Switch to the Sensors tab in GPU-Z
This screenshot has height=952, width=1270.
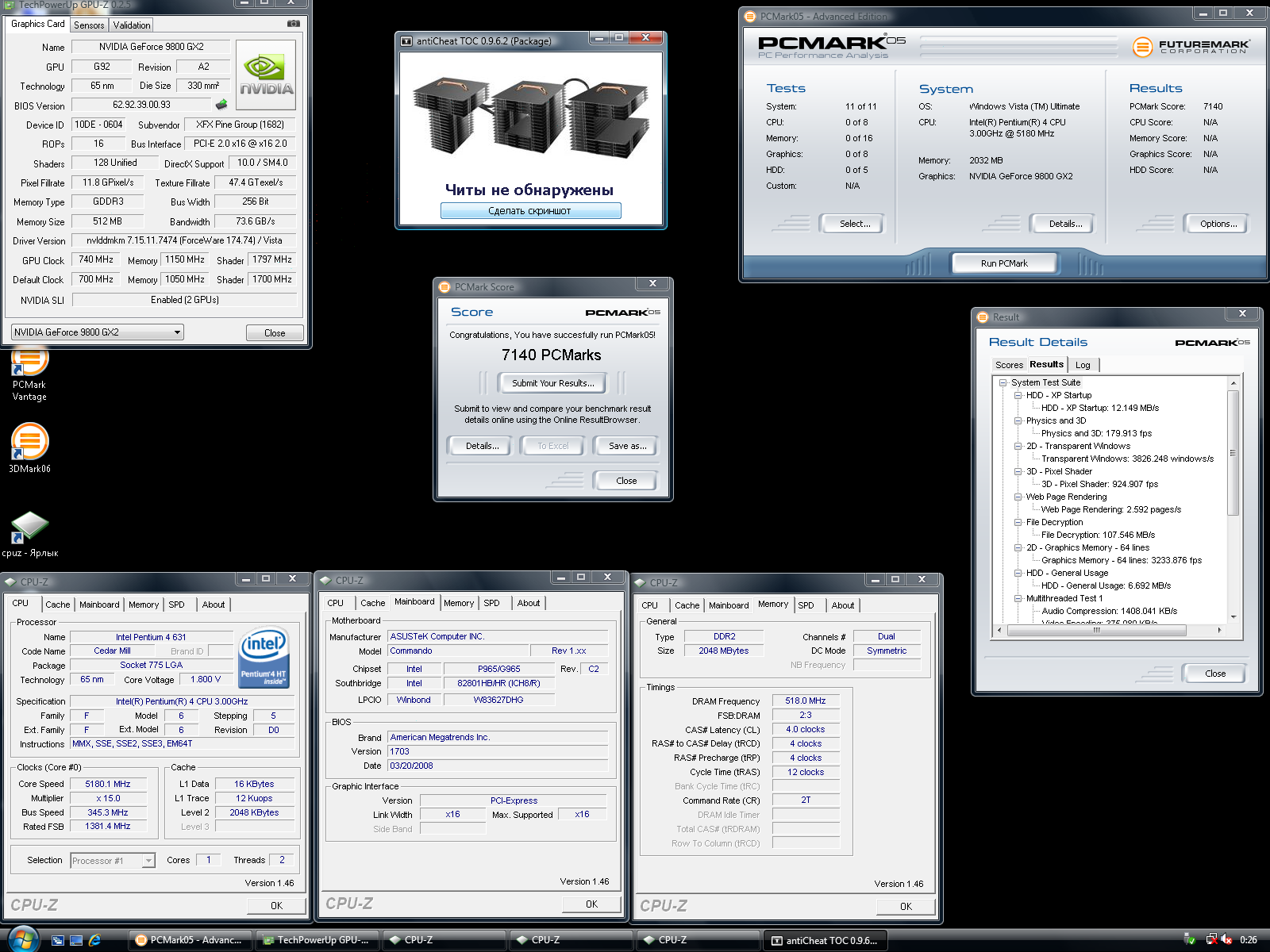click(89, 25)
